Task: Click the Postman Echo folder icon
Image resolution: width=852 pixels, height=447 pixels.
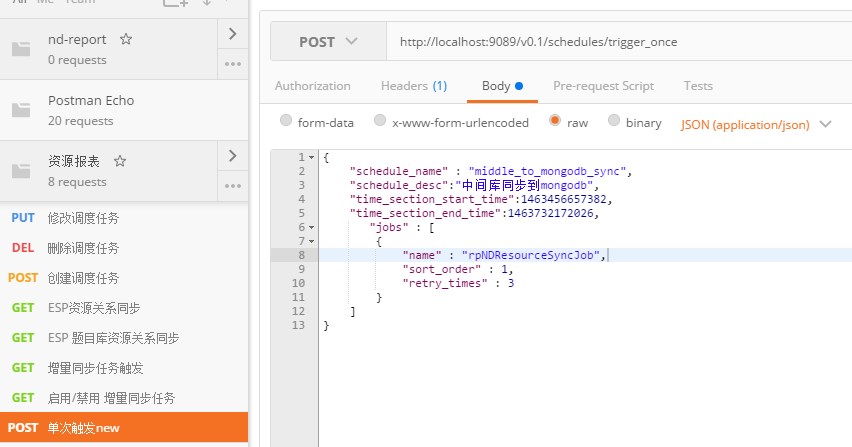Action: click(x=21, y=110)
